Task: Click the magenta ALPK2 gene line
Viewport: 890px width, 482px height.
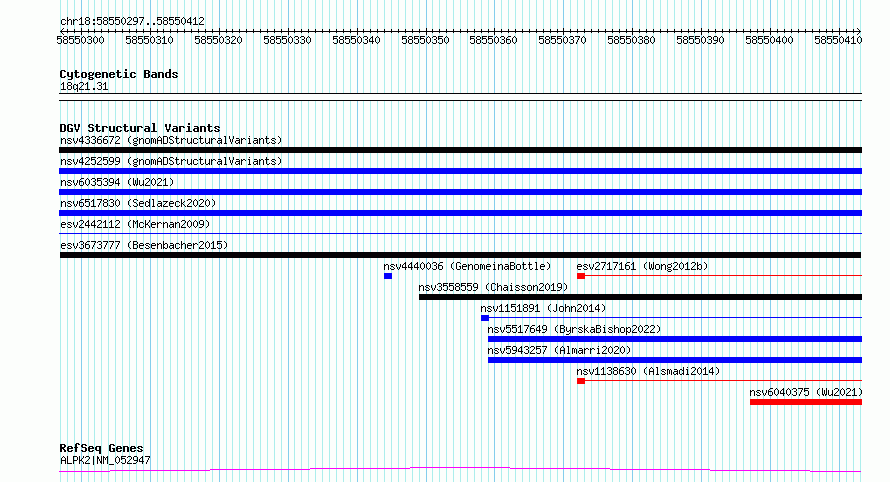Action: 460,470
